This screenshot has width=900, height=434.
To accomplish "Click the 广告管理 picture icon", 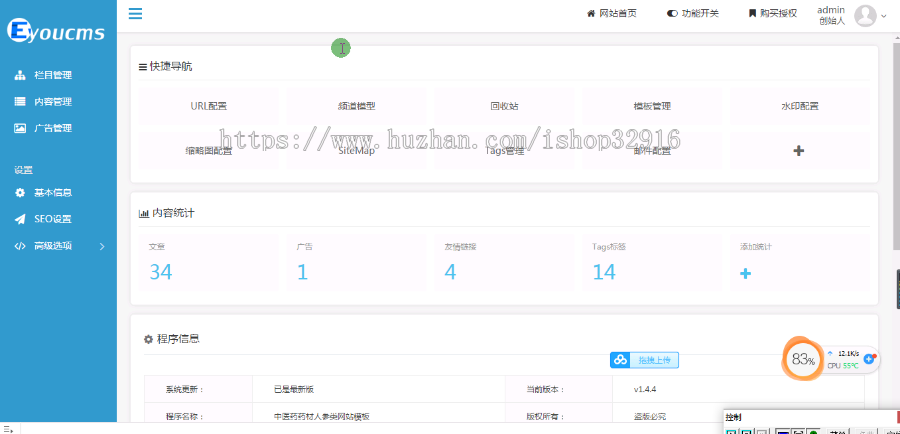I will [x=20, y=128].
